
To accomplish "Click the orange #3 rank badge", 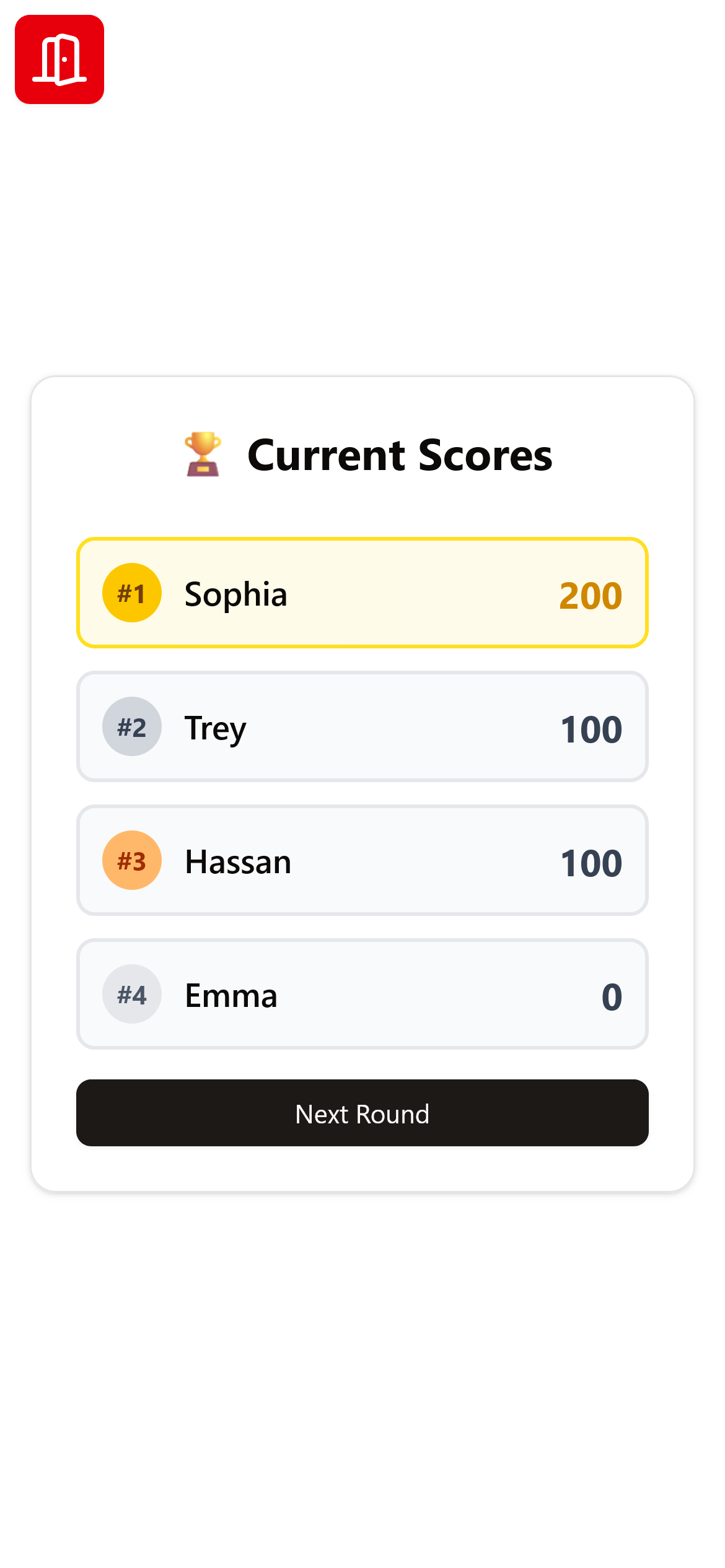I will coord(131,861).
